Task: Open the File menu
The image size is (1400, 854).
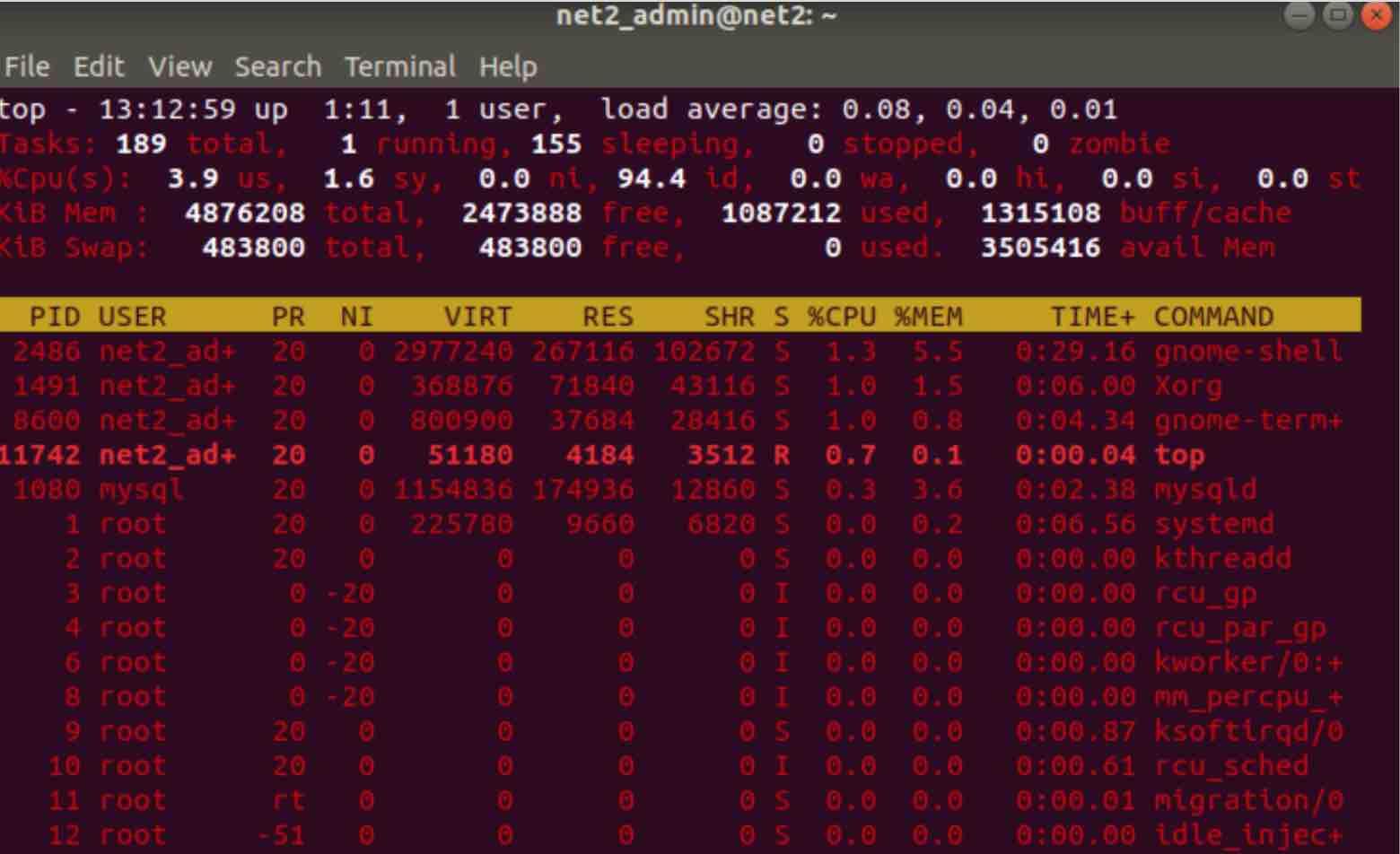Action: tap(27, 66)
